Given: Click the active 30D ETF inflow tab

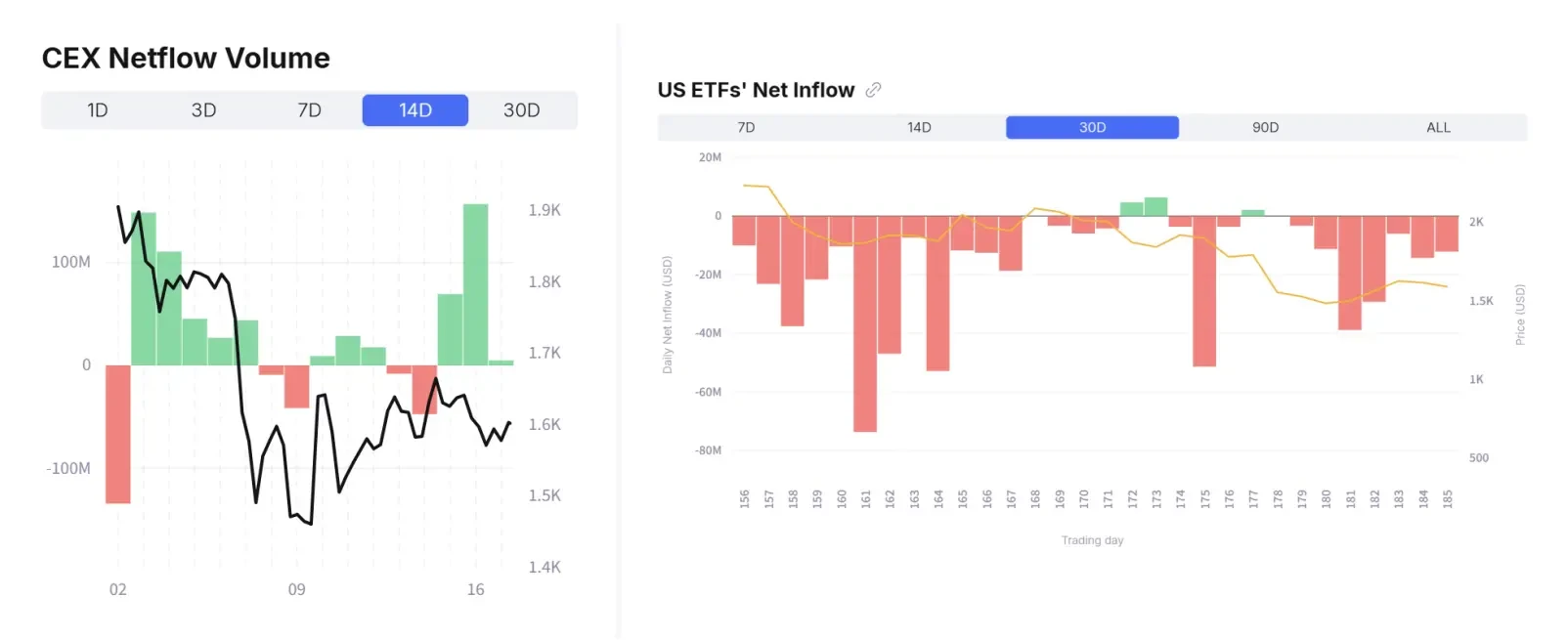Looking at the screenshot, I should (x=1092, y=128).
